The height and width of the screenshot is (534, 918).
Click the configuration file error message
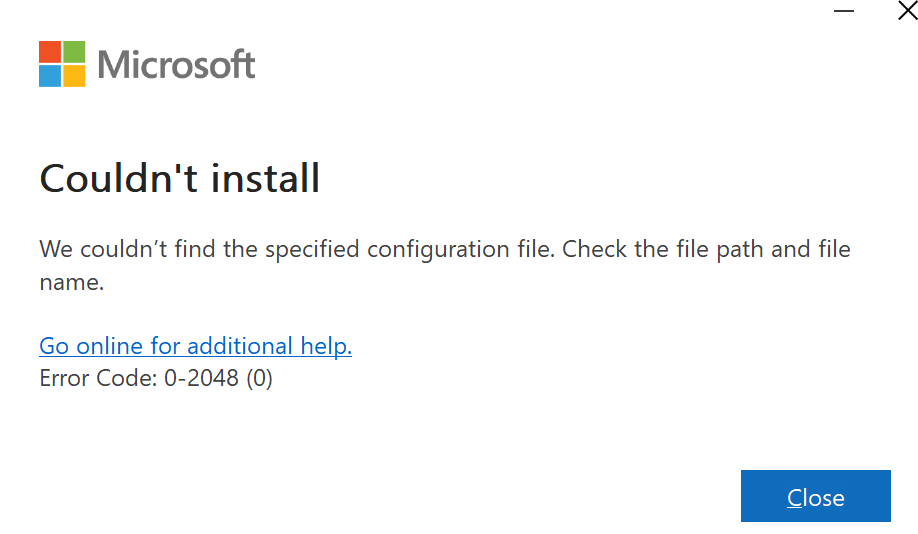pos(445,265)
